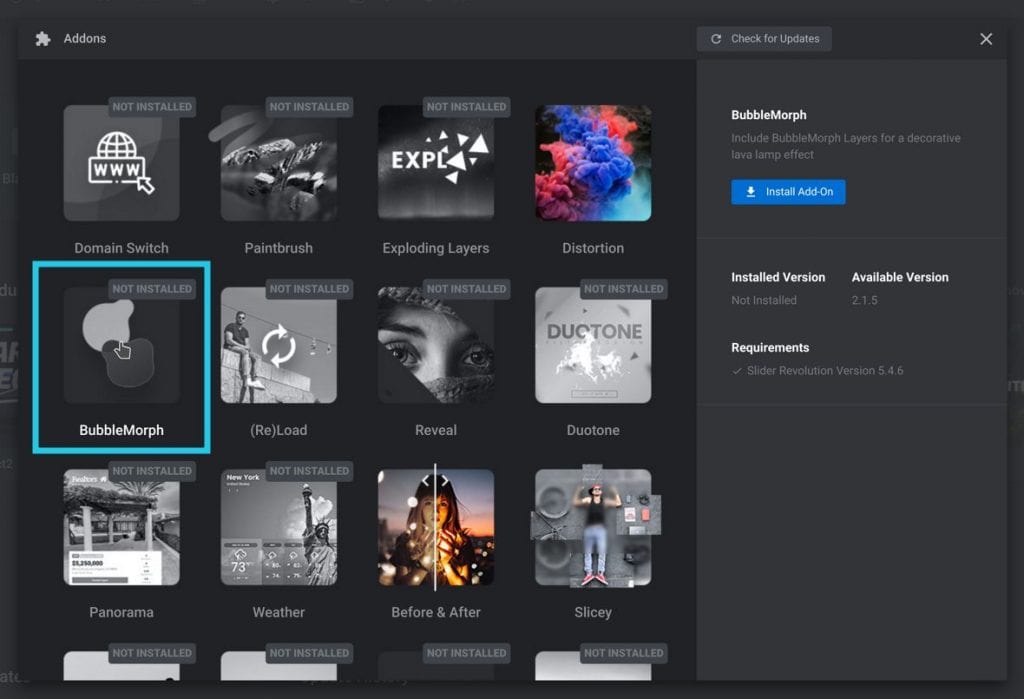Open the Panorama addon thumbnail
This screenshot has width=1024, height=699.
coord(121,527)
